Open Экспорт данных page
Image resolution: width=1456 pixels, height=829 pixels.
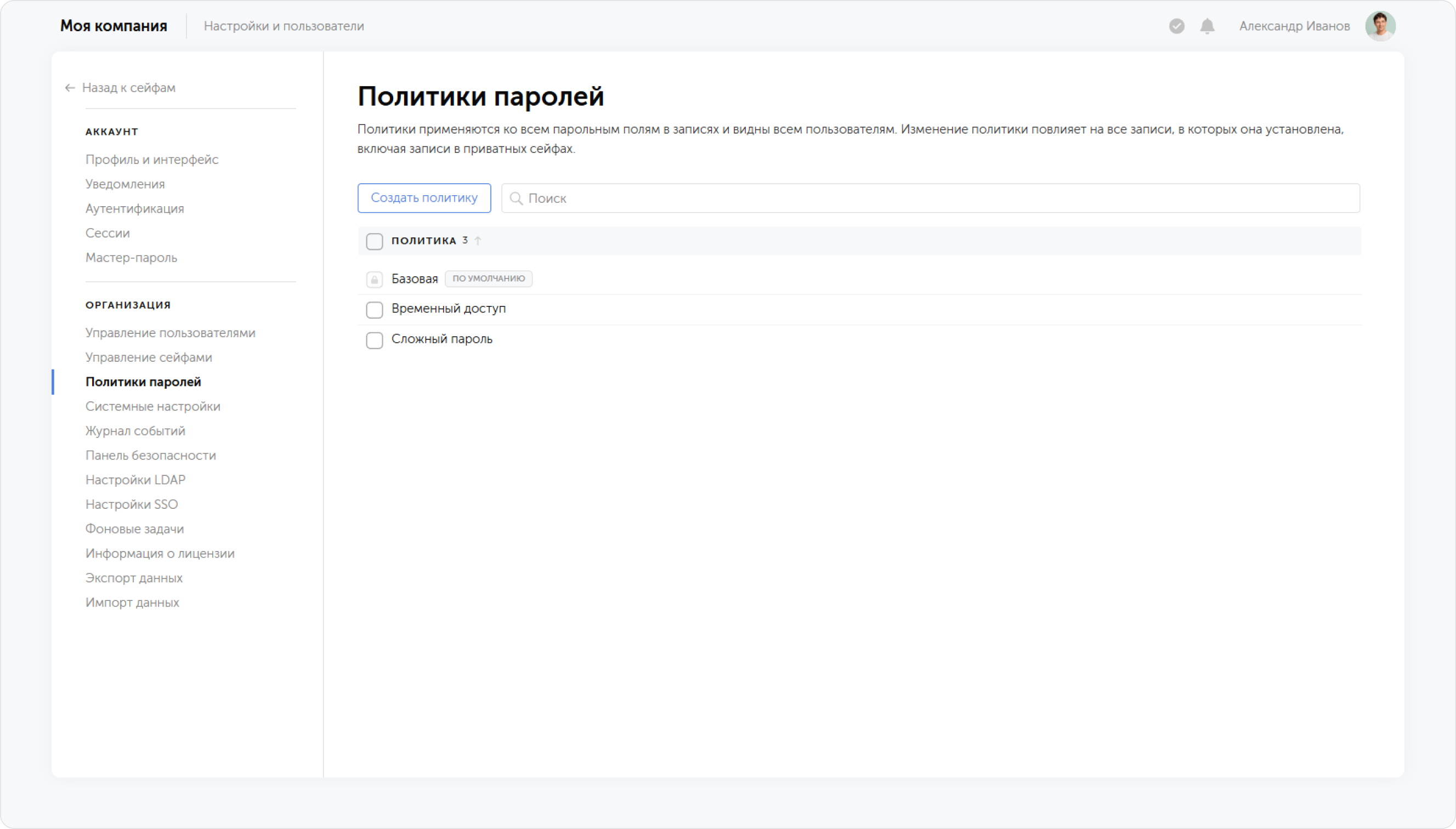pyautogui.click(x=134, y=577)
